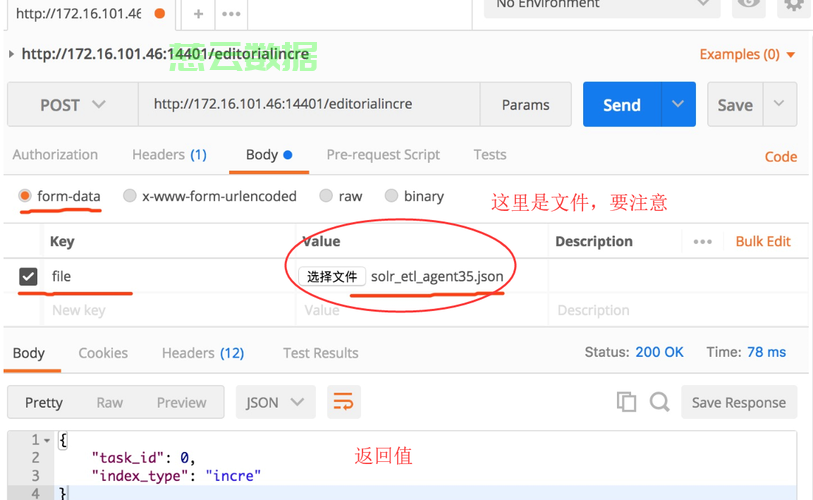Choose the binary body type radio
Screen dimensions: 813x500
(x=391, y=196)
